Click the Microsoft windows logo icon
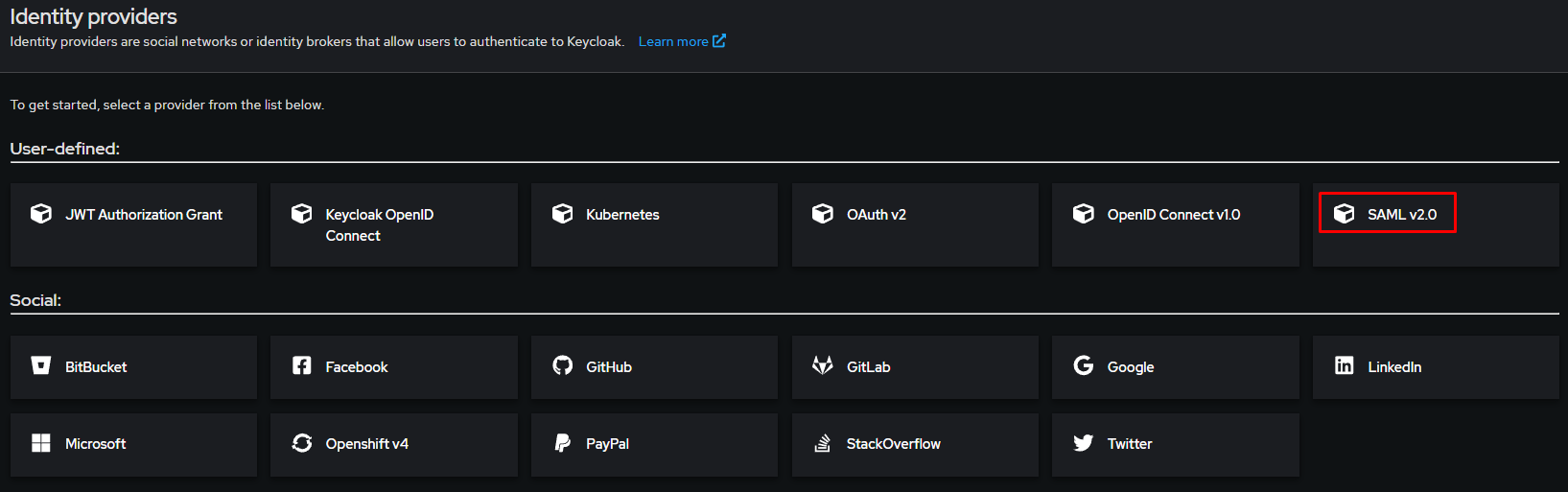Viewport: 1568px width, 492px height. pos(41,443)
